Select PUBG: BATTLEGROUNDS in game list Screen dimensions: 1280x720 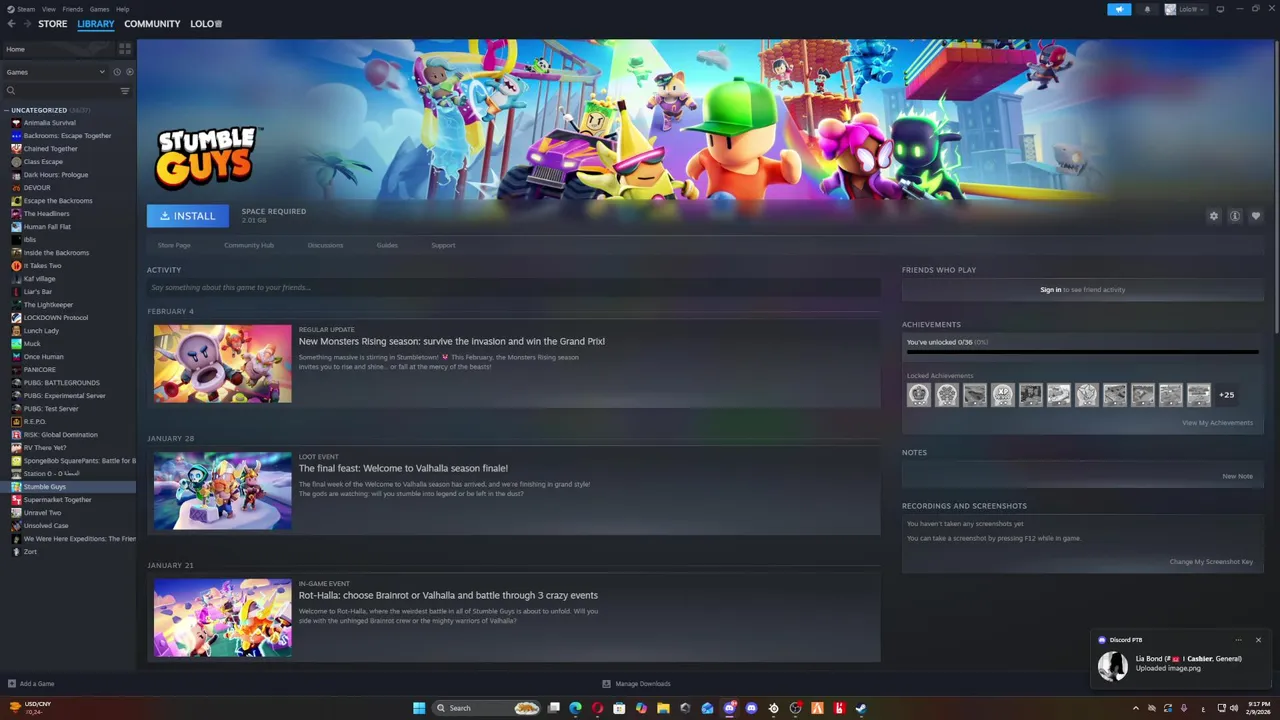click(x=61, y=383)
